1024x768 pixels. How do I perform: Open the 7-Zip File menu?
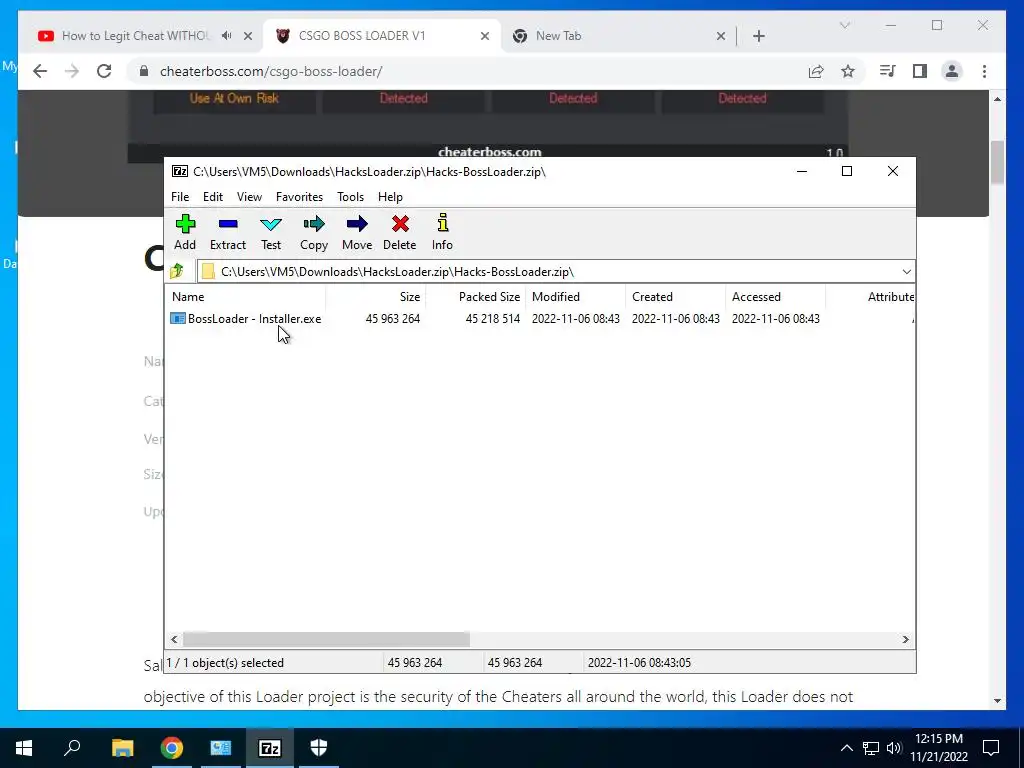coord(180,197)
